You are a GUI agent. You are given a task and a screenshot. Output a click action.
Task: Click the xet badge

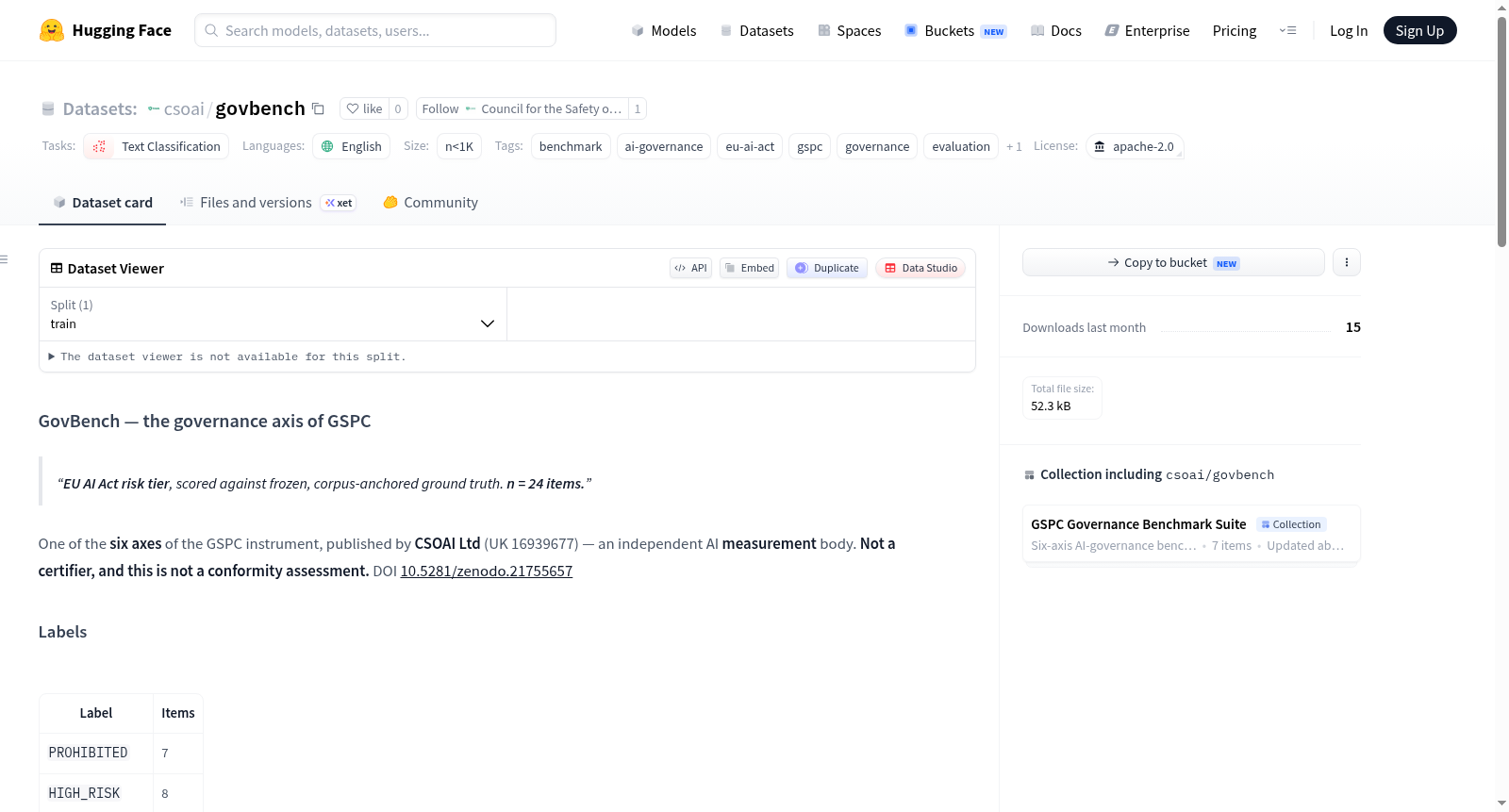(x=339, y=203)
